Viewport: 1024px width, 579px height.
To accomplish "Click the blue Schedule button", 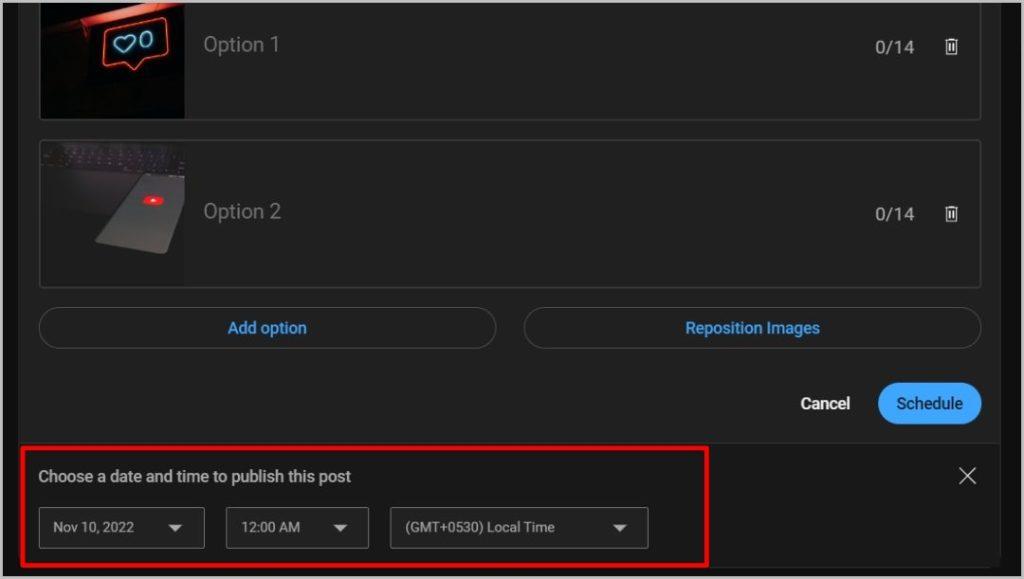I will click(x=929, y=403).
